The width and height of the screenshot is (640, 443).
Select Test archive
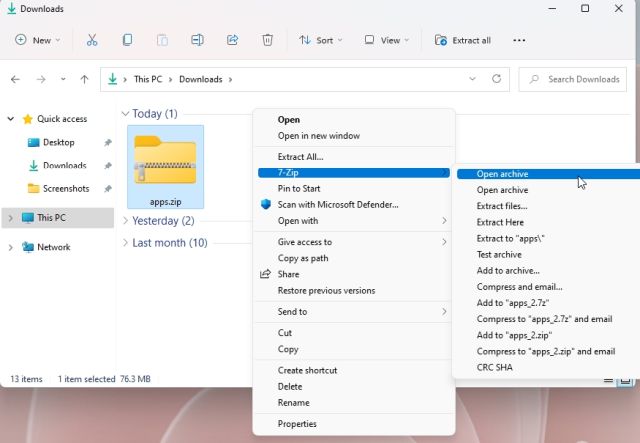pos(548,255)
